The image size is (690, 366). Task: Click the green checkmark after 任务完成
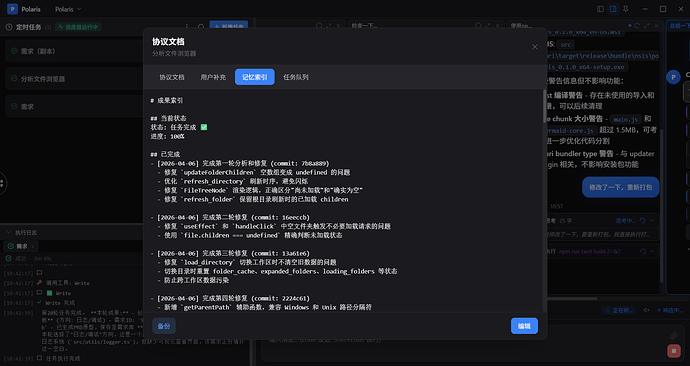coord(204,127)
